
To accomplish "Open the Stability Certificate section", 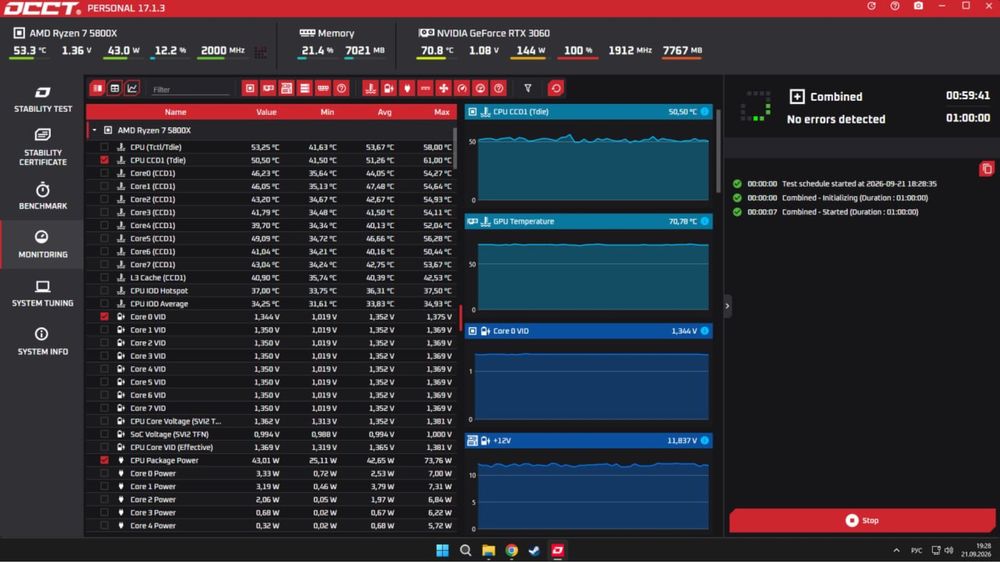I will pyautogui.click(x=43, y=147).
